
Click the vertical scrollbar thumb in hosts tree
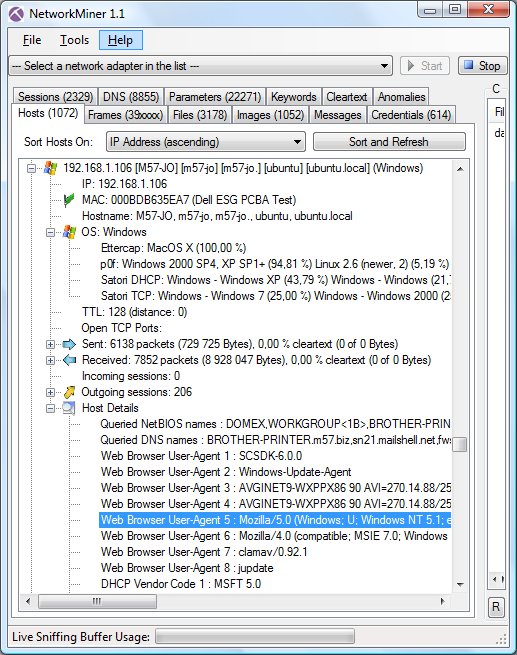click(x=460, y=444)
